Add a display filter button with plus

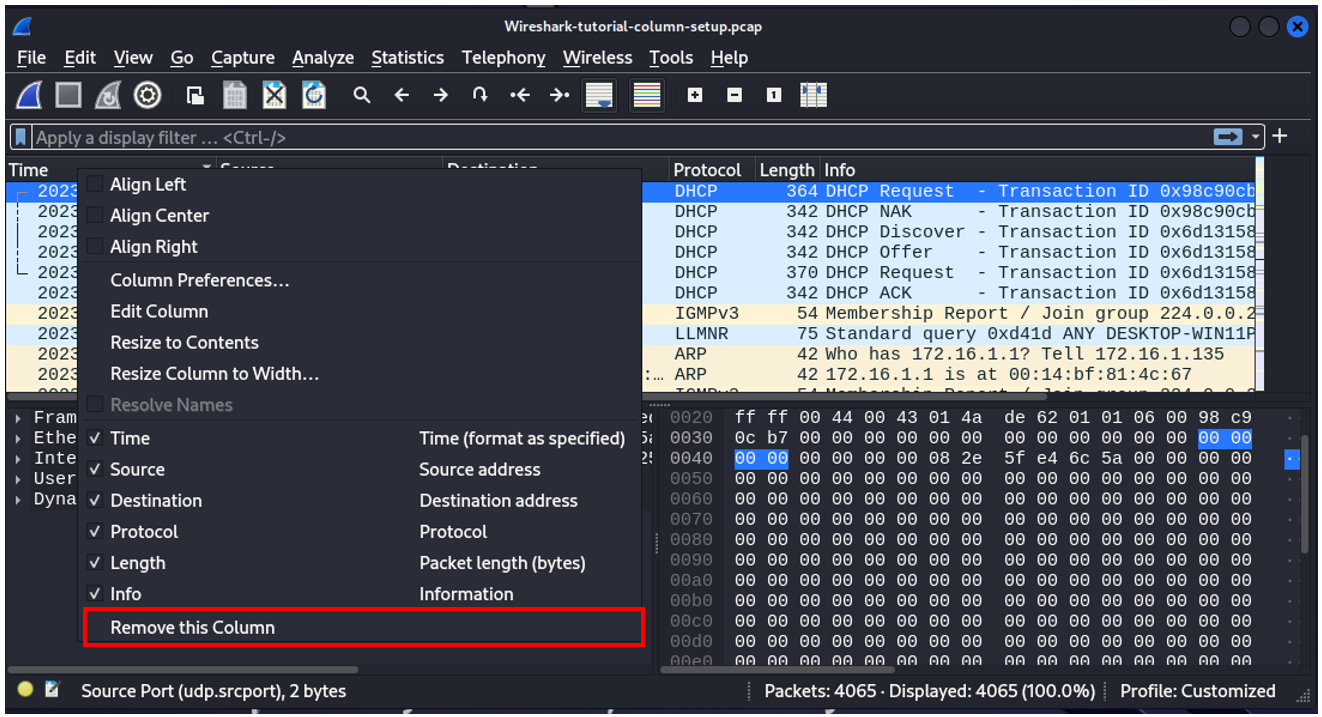pos(1280,136)
